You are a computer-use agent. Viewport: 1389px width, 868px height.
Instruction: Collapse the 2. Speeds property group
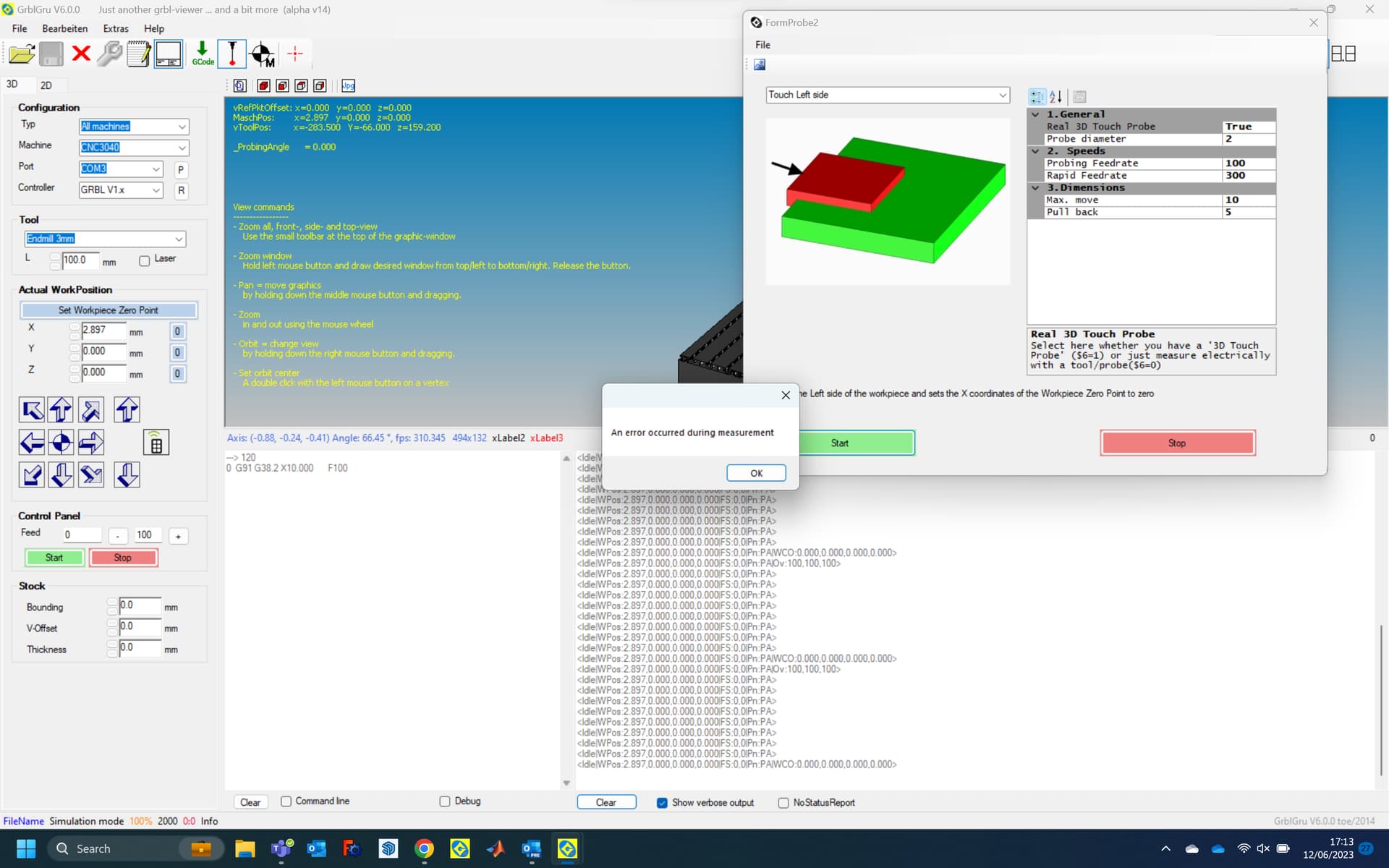[x=1035, y=151]
